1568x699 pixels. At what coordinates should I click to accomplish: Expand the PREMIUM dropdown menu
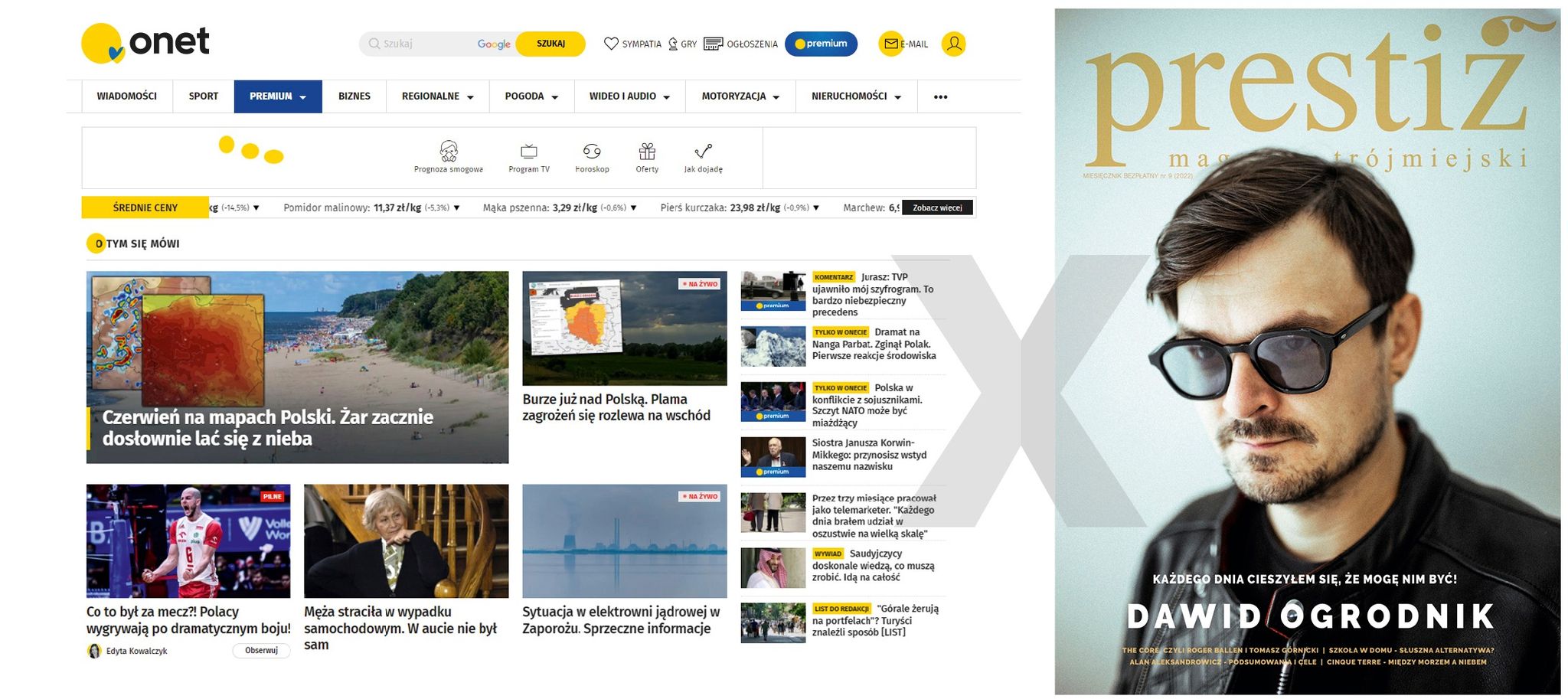[278, 96]
